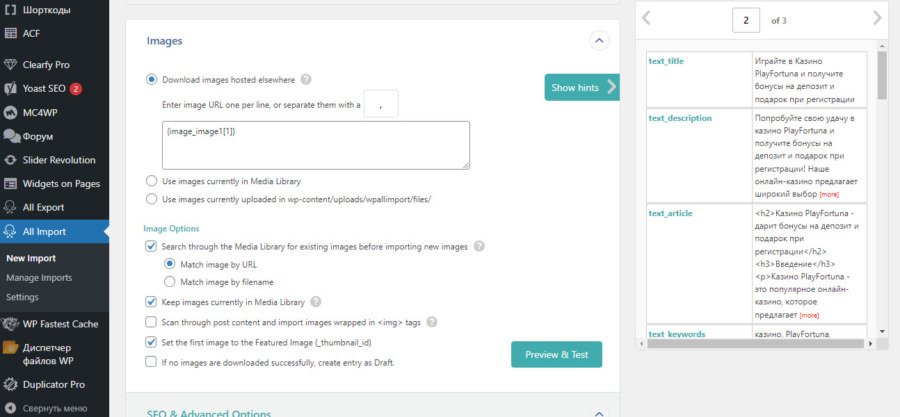Choose Match image by filename option
This screenshot has height=417, width=900.
[169, 282]
